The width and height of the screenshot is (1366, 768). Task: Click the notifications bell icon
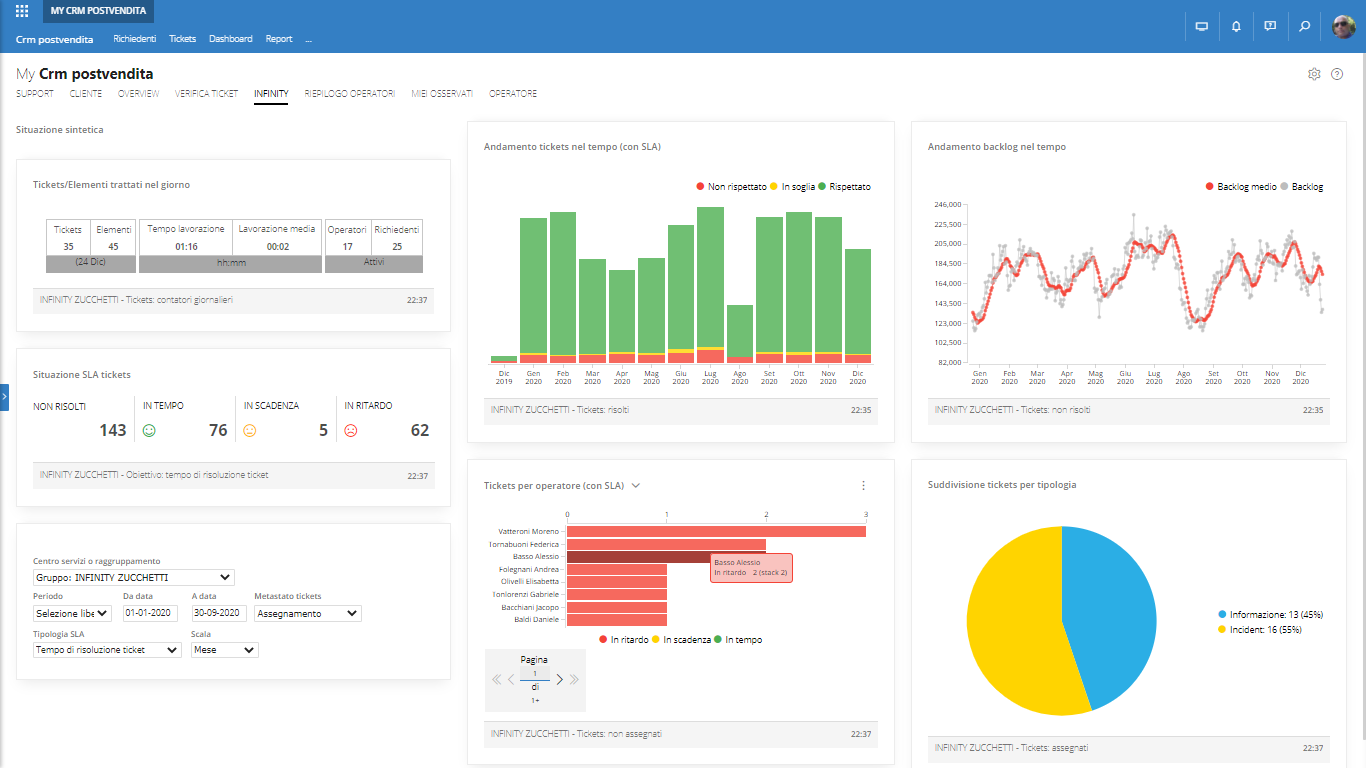pos(1236,26)
